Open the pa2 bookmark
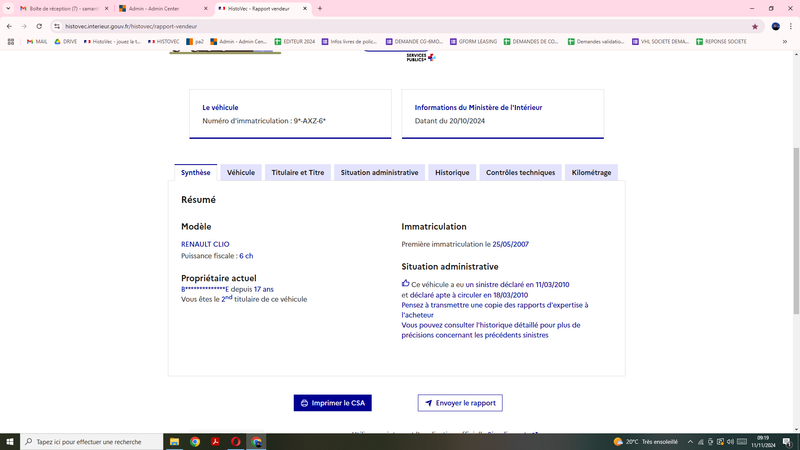This screenshot has height=450, width=800. tap(195, 42)
